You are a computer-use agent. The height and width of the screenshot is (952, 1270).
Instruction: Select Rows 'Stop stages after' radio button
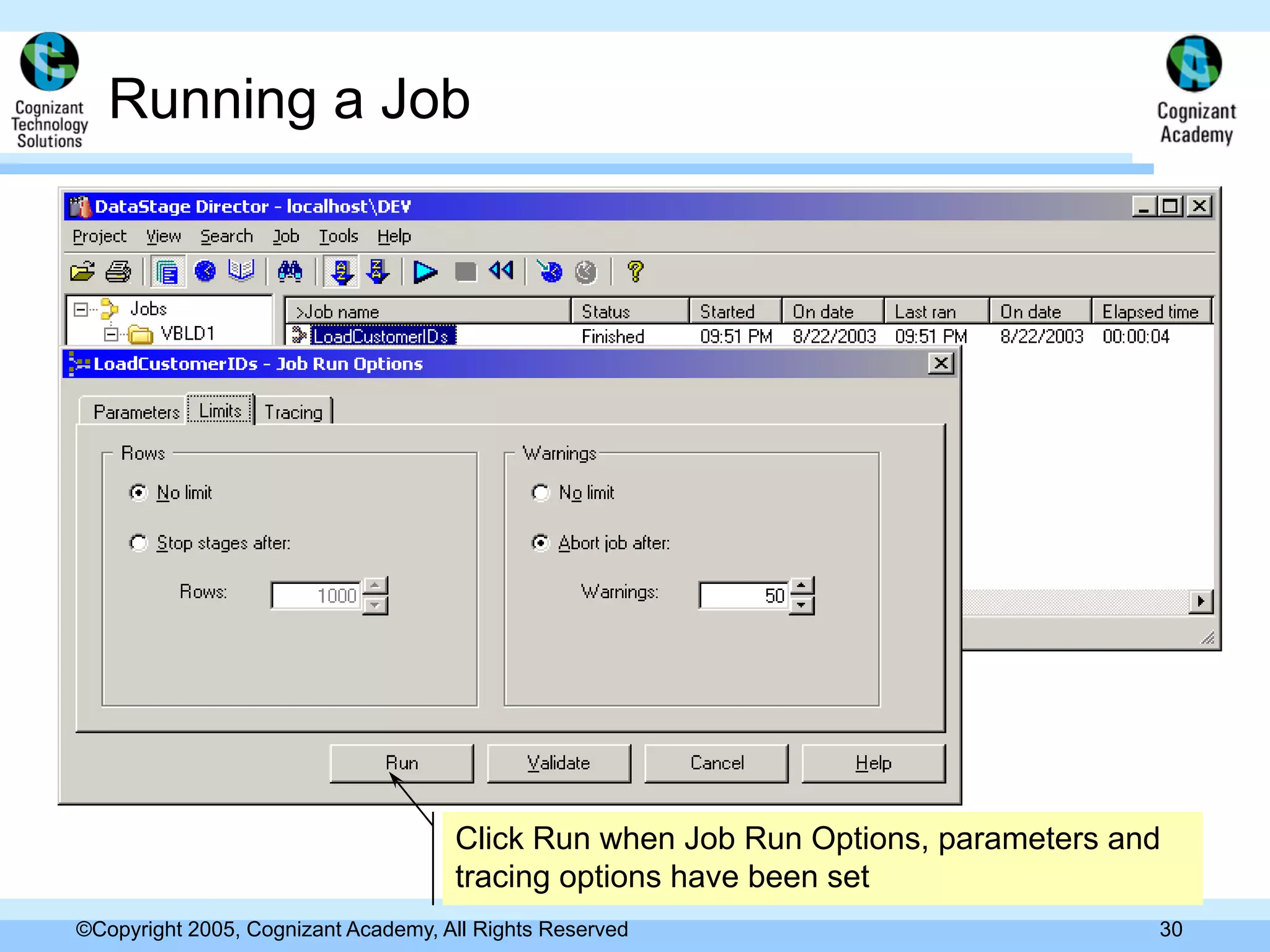click(138, 543)
